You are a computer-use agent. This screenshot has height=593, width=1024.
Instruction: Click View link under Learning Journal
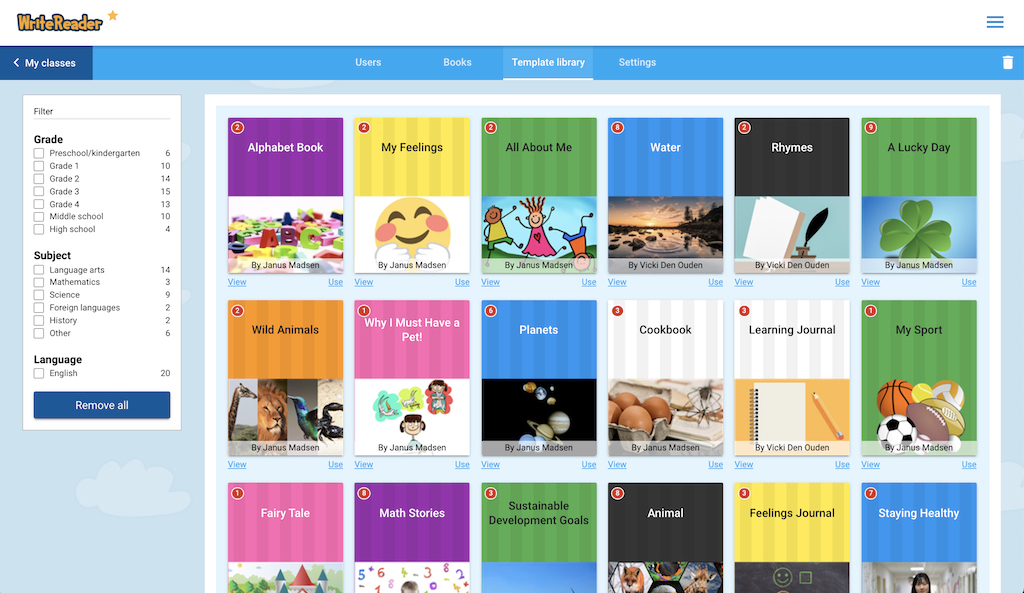point(744,464)
